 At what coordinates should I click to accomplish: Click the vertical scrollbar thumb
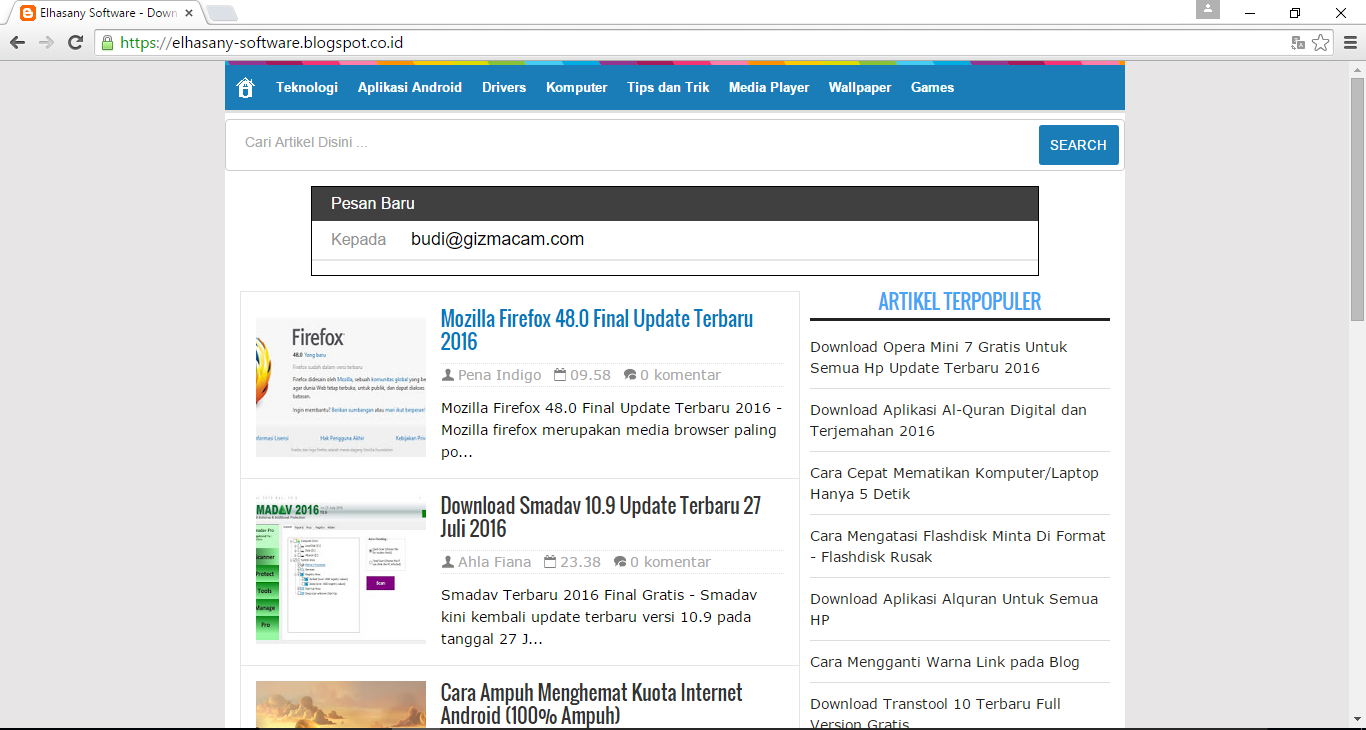tap(1357, 198)
